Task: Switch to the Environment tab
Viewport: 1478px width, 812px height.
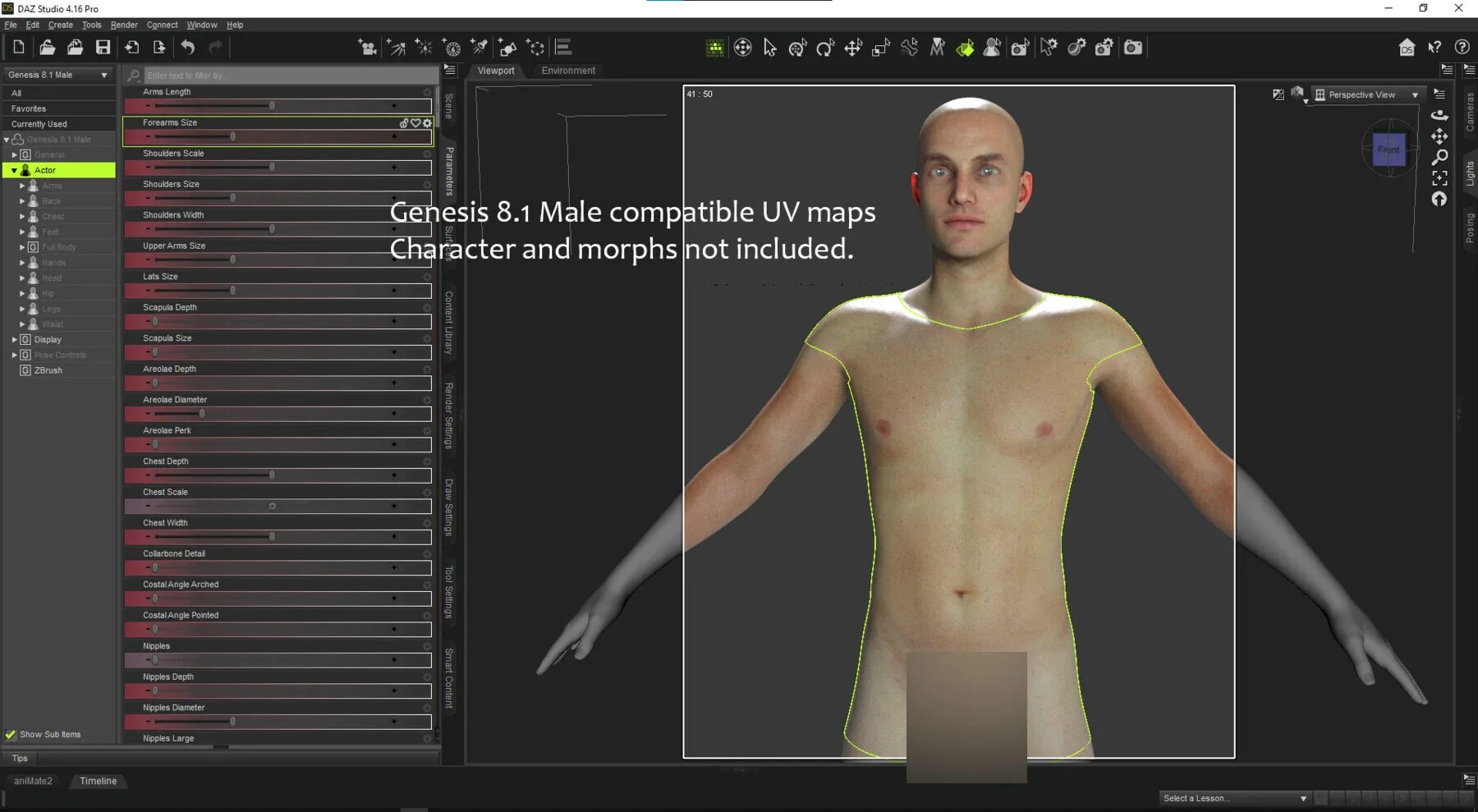Action: pos(568,71)
